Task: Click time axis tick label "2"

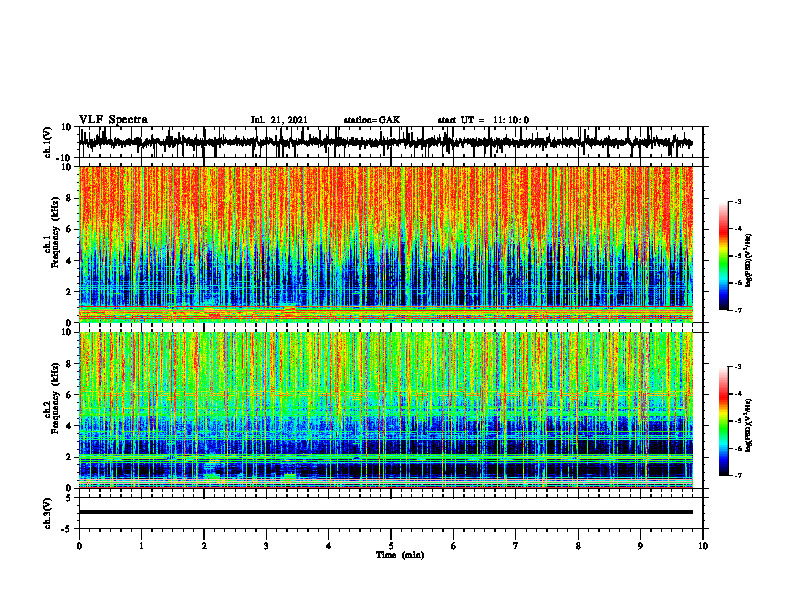Action: tap(204, 546)
